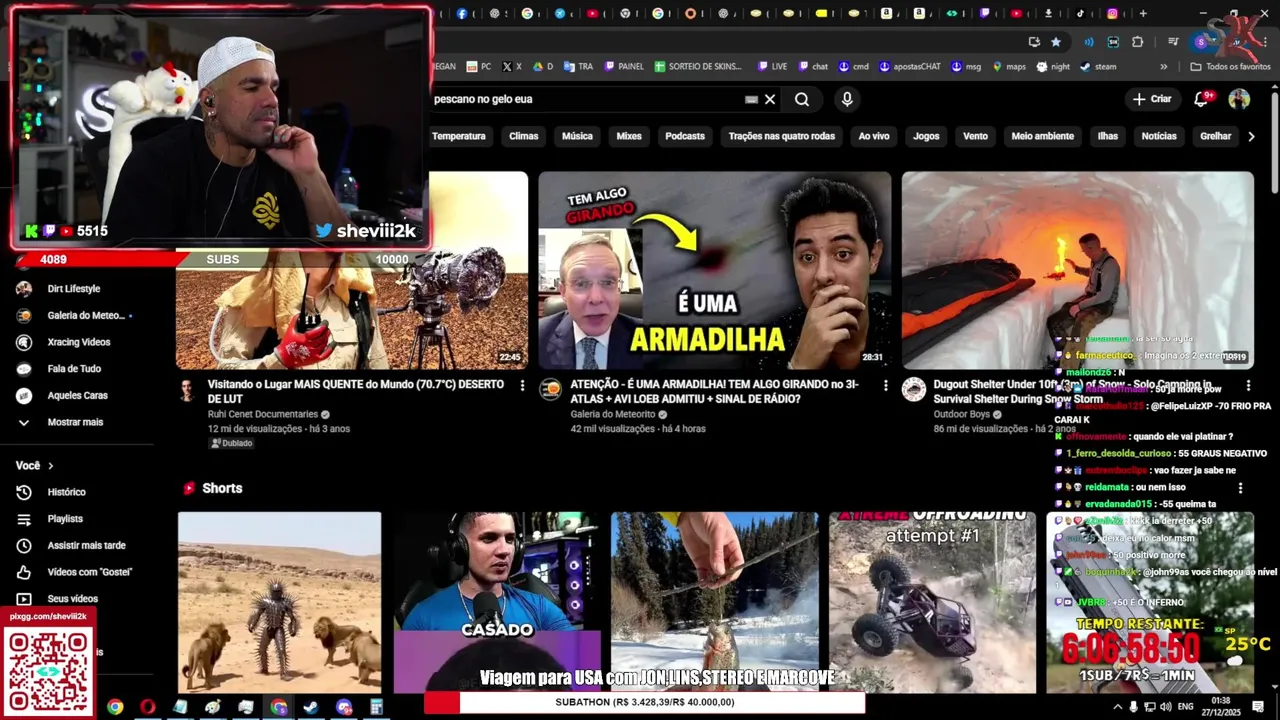Screen dimensions: 1280x720
Task: Open the on-screen keyboard icon in search box
Action: tap(751, 99)
